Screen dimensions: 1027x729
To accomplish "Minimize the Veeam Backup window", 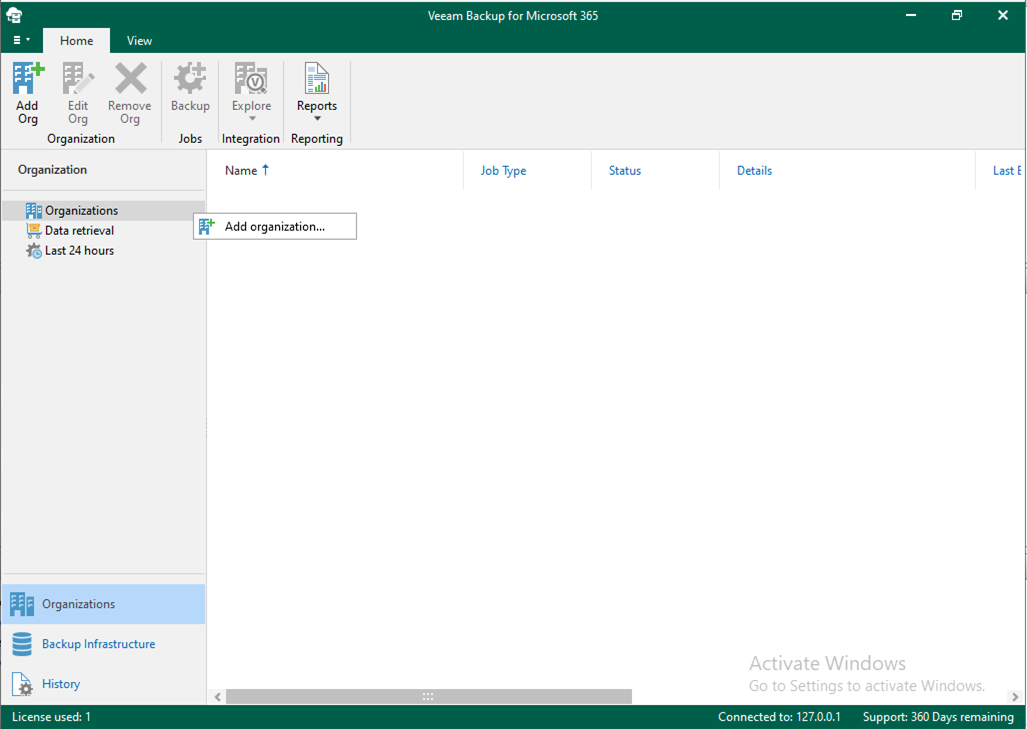I will coord(911,15).
